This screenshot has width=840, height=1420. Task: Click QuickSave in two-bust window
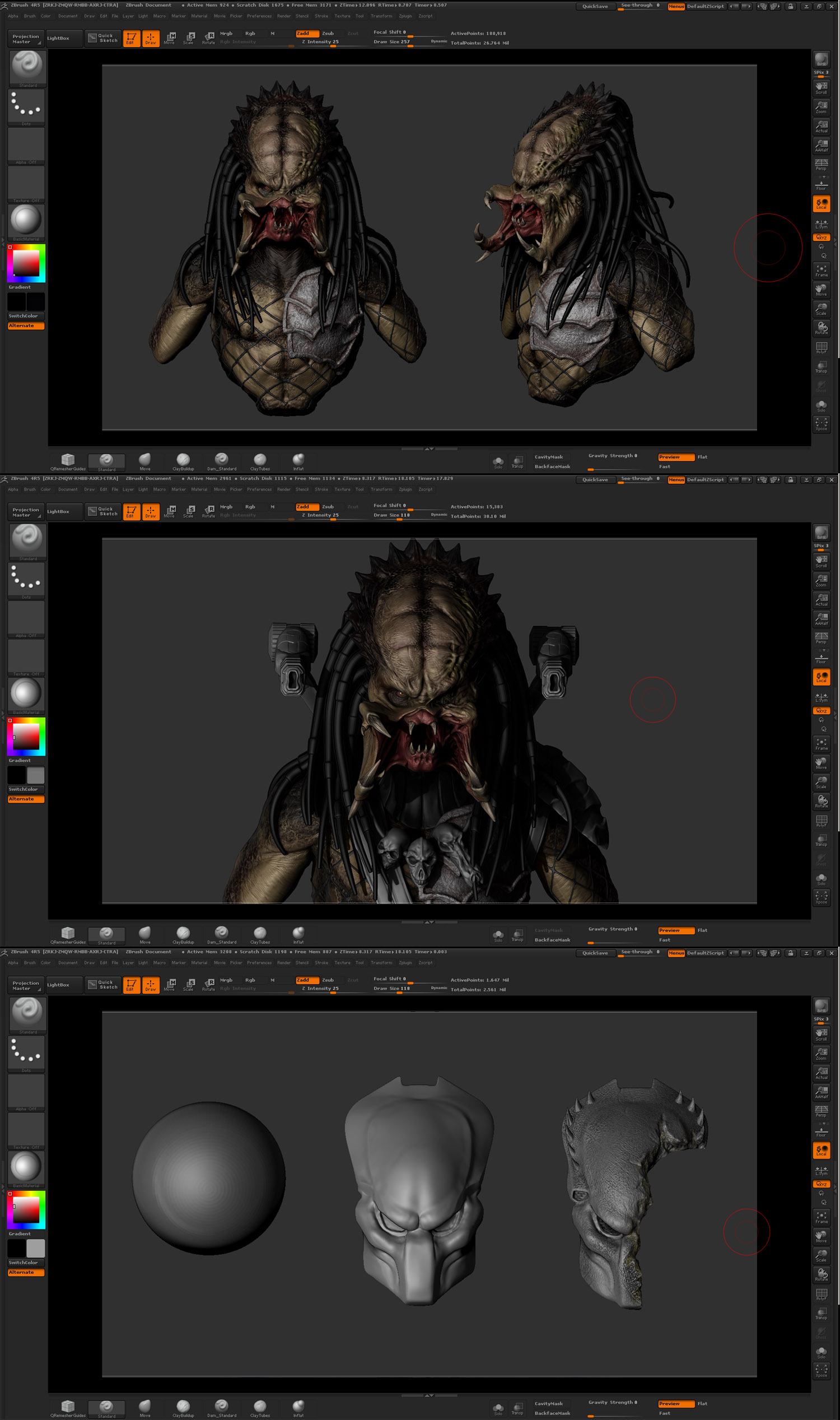tap(595, 6)
